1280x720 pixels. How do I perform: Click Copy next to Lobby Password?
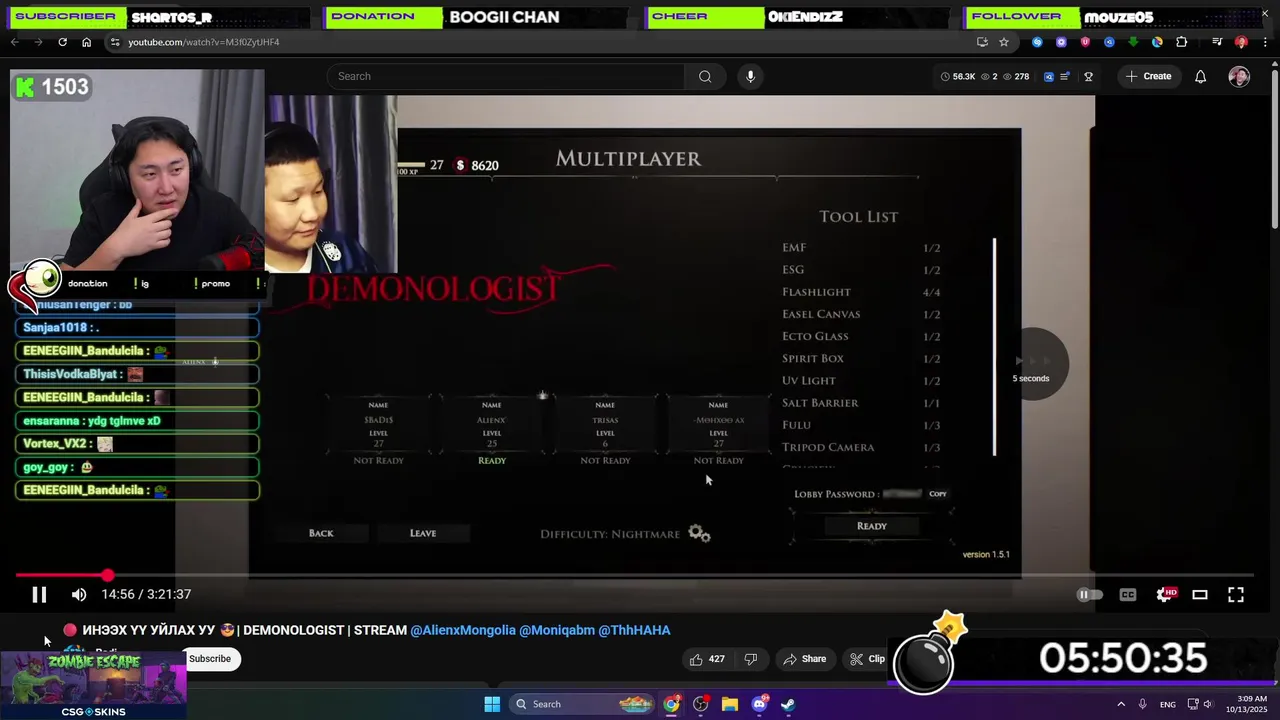(937, 494)
